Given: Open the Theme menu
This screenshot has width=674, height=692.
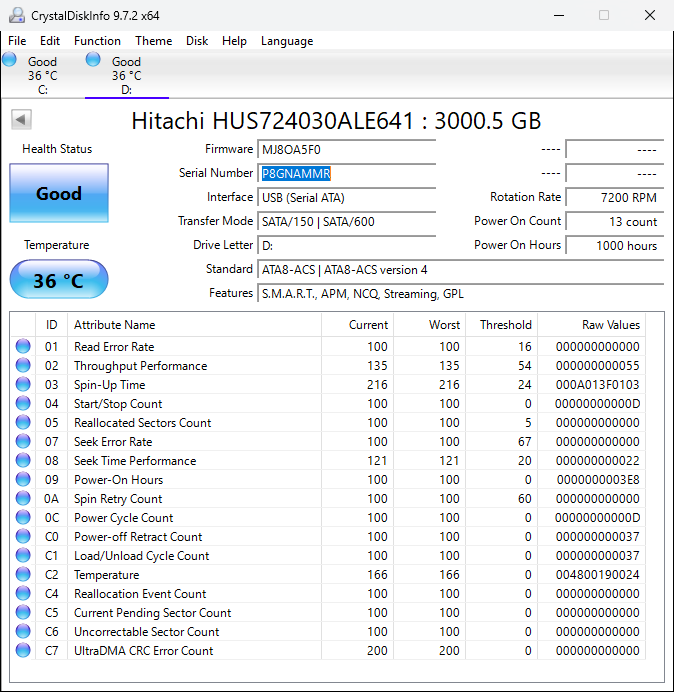Looking at the screenshot, I should (154, 41).
